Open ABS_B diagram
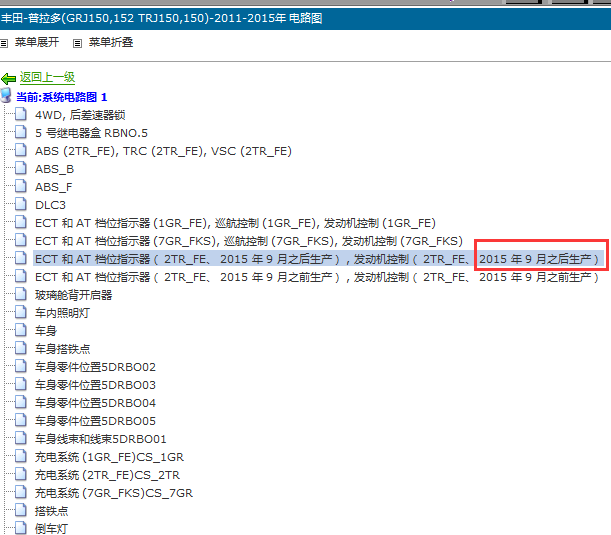This screenshot has height=535, width=611. (54, 169)
